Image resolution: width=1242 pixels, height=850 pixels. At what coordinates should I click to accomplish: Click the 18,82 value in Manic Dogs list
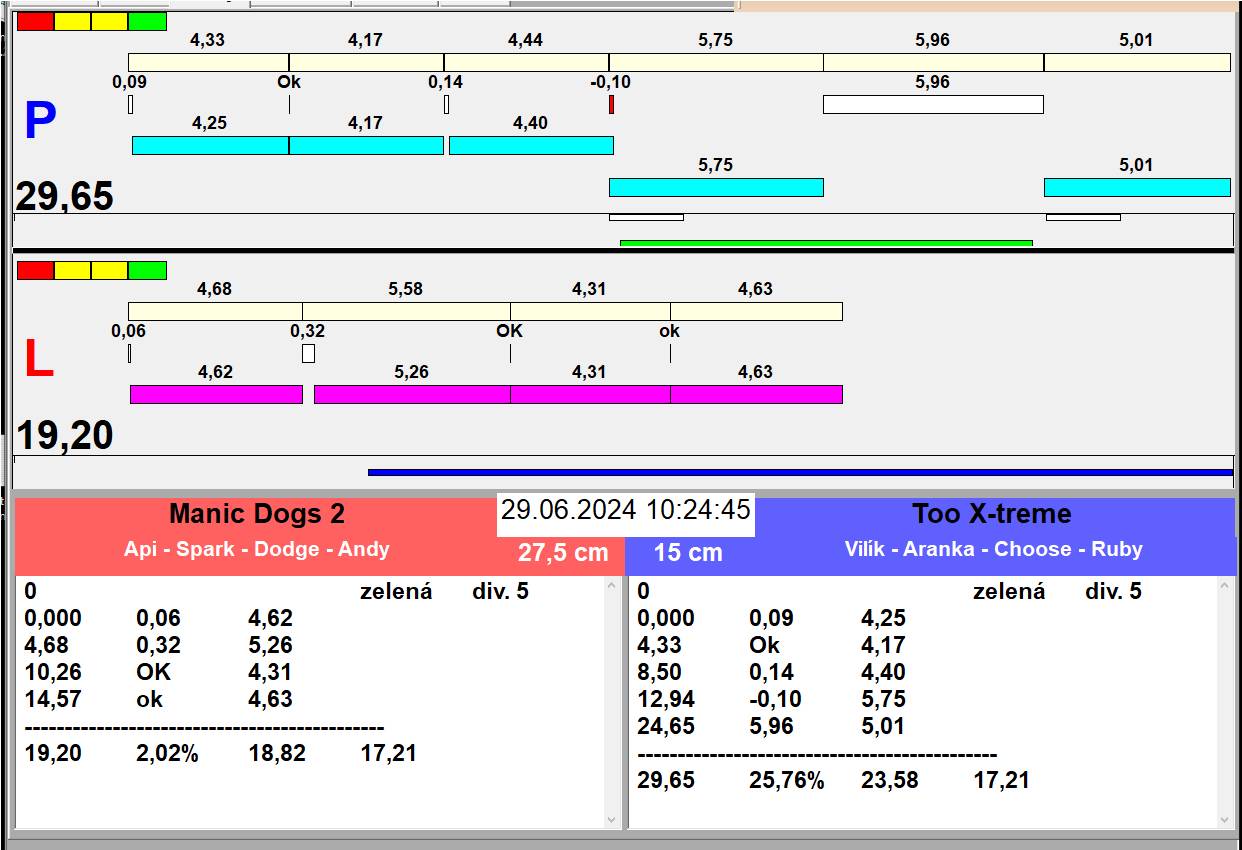(277, 753)
